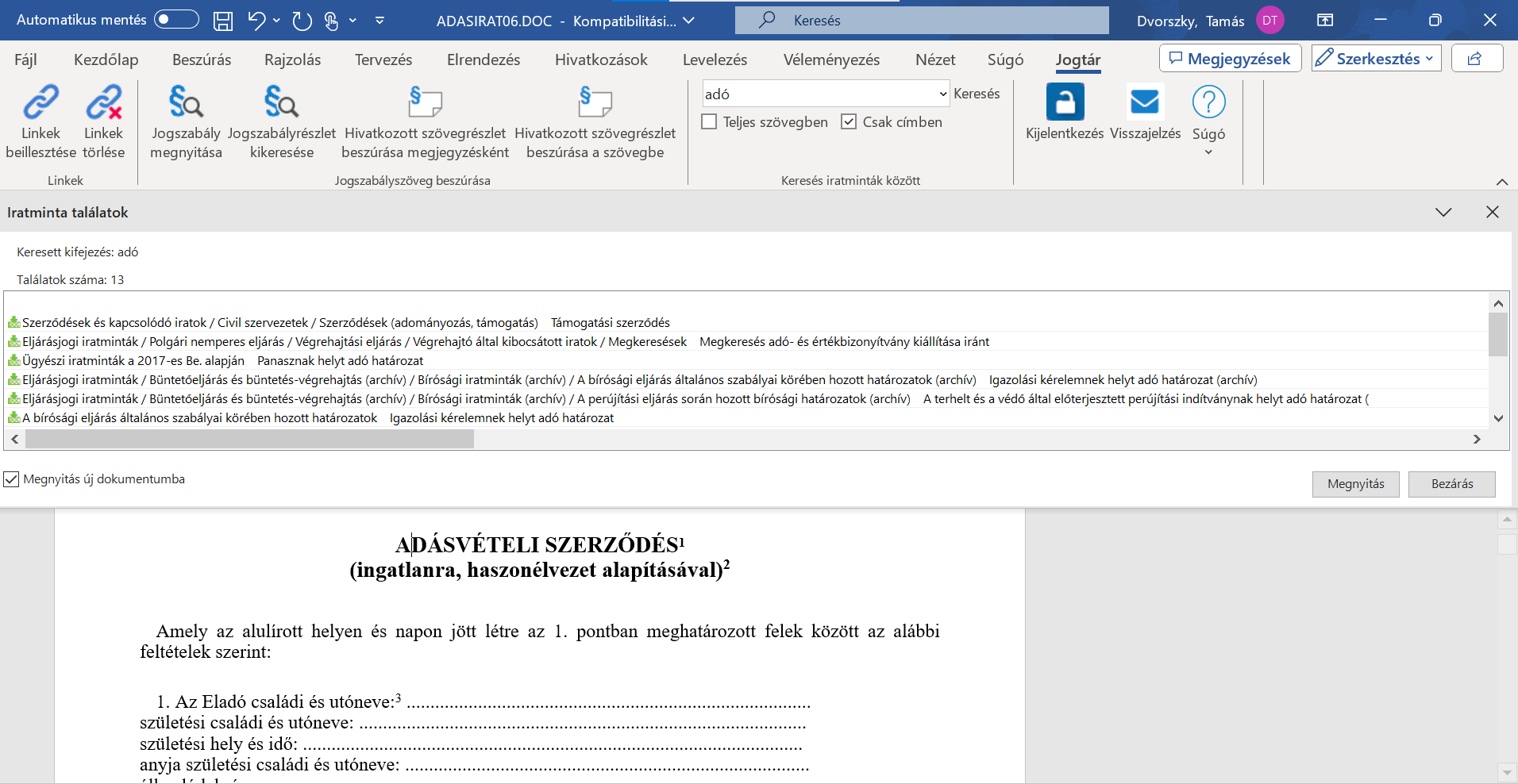
Task: Click the Linkek beillesztése icon
Action: click(x=40, y=103)
